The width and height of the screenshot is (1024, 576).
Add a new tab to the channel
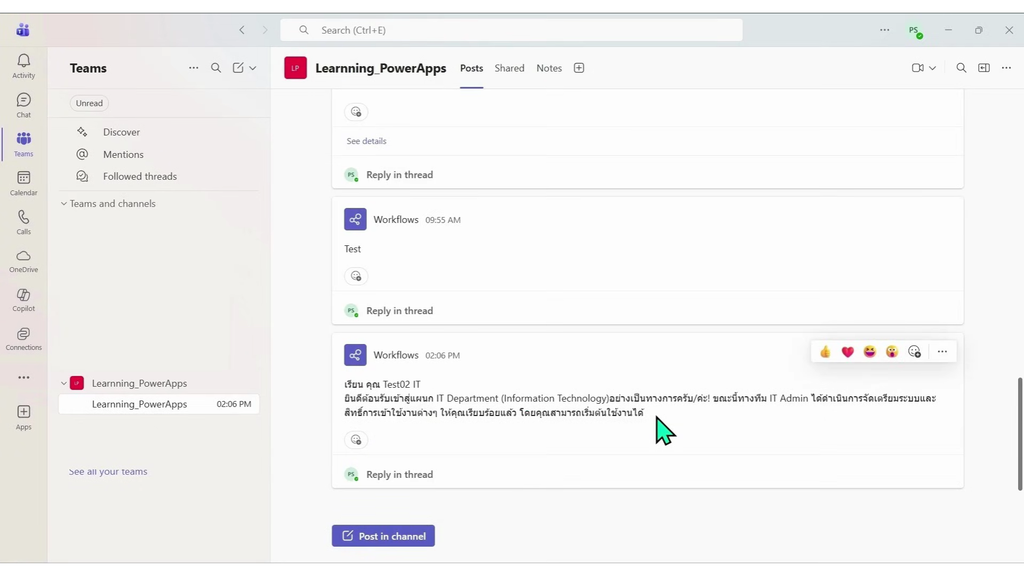(579, 68)
